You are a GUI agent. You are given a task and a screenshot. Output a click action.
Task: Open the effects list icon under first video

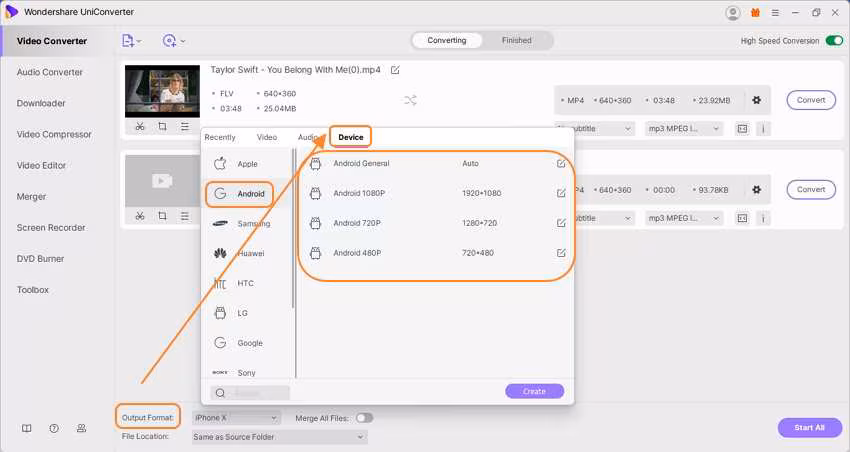[x=185, y=126]
